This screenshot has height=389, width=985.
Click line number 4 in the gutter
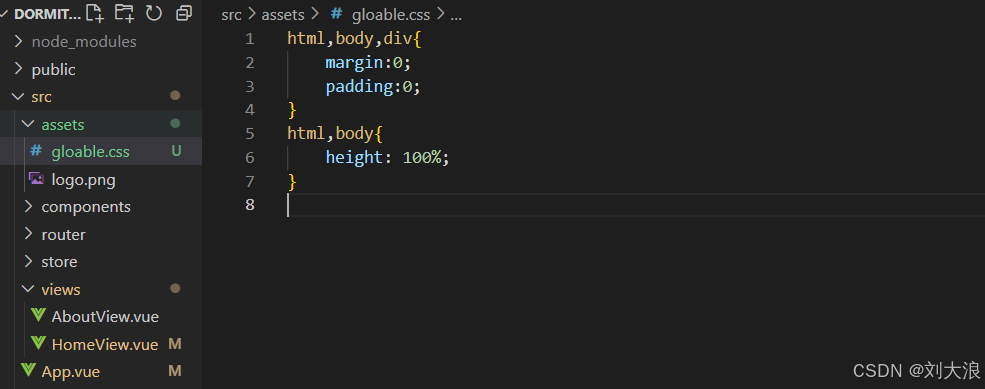point(250,110)
